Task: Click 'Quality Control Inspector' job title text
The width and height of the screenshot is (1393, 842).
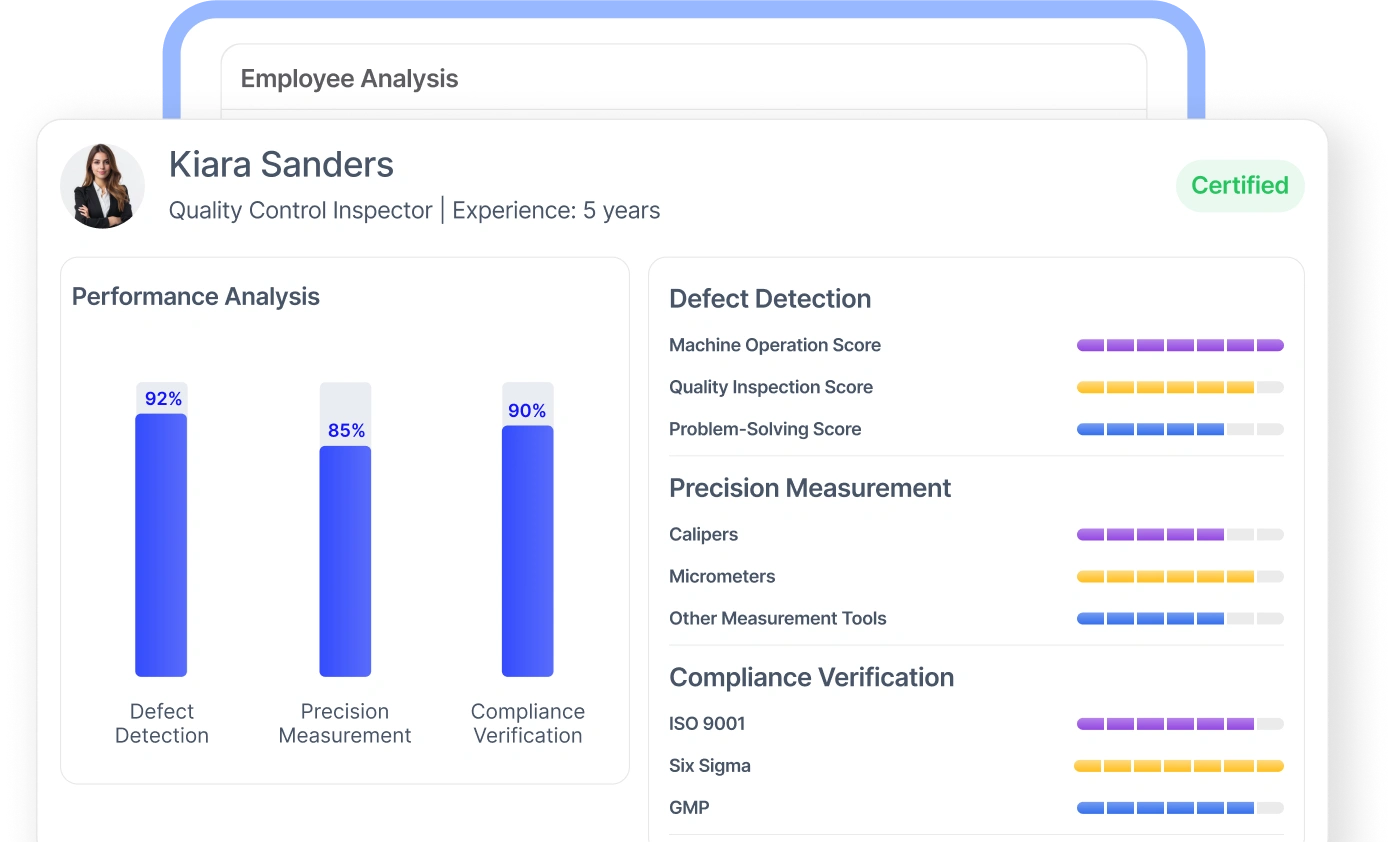Action: 300,211
